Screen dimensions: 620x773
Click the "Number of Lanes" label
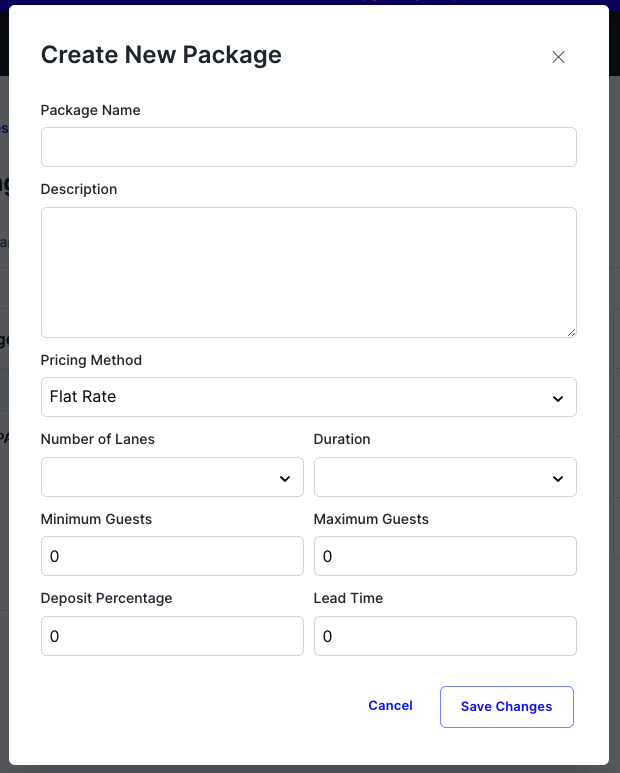[98, 439]
